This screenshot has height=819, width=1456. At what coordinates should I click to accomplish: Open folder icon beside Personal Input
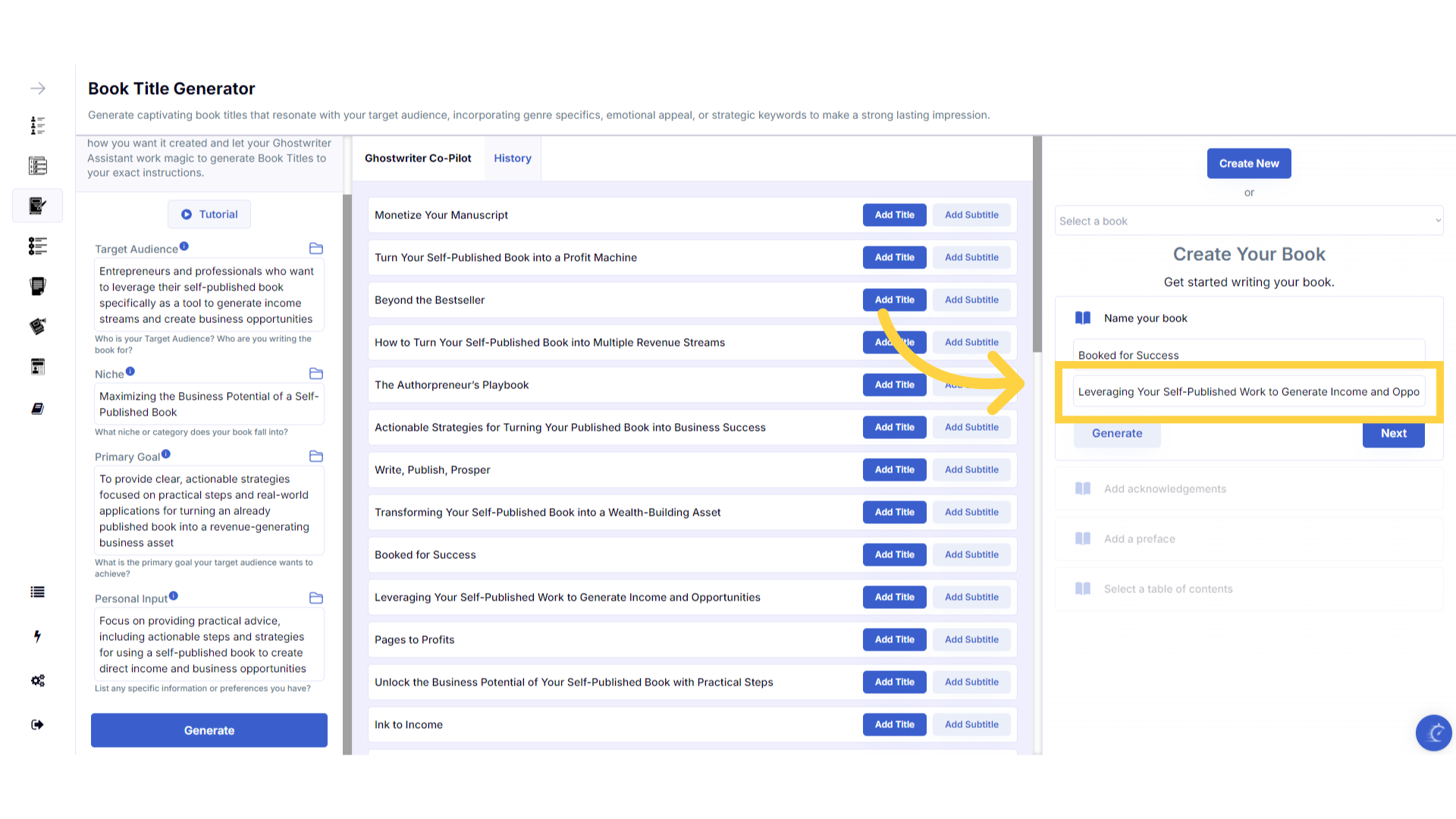click(316, 598)
